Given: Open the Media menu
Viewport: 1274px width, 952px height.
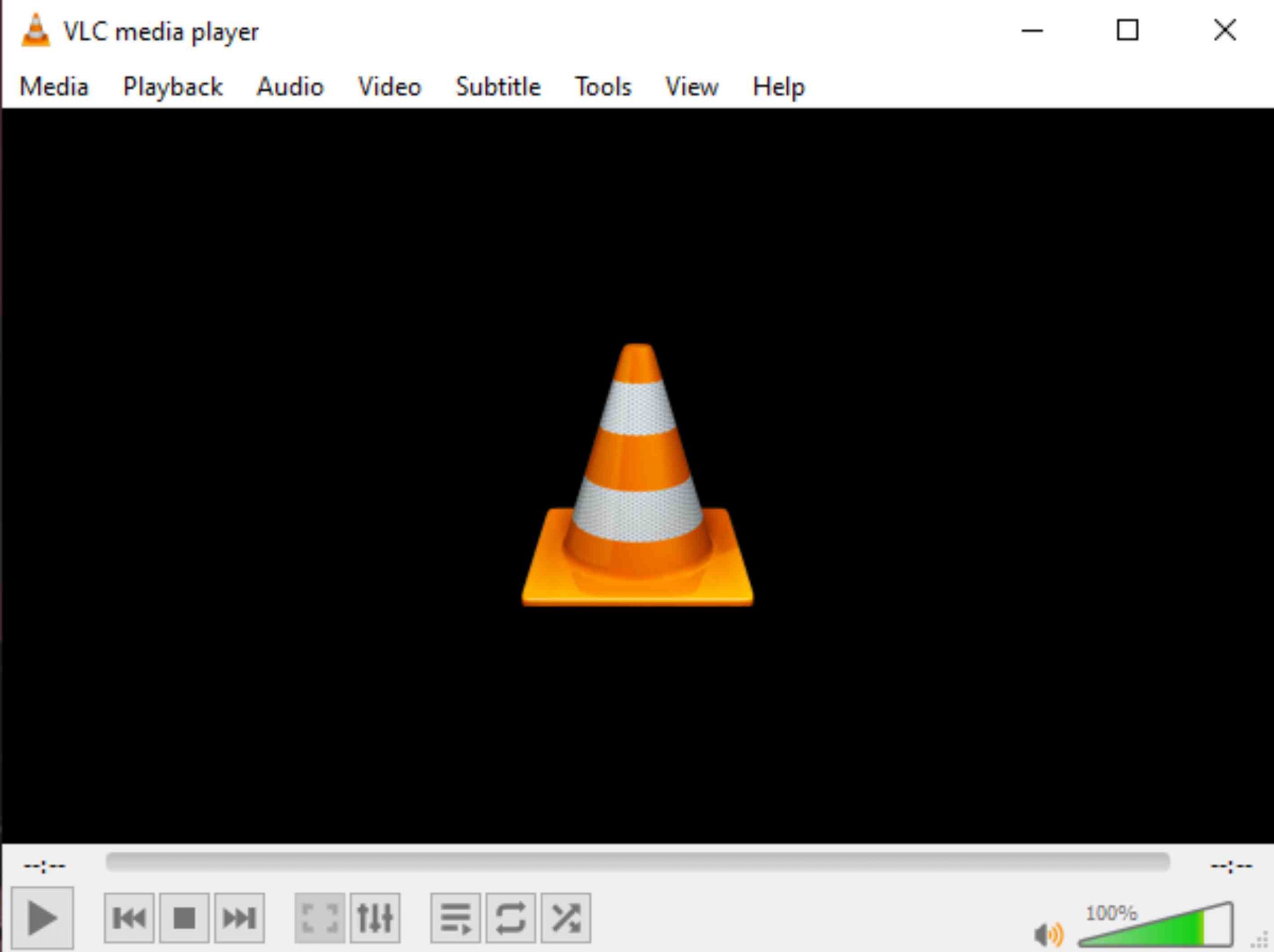Looking at the screenshot, I should coord(55,87).
